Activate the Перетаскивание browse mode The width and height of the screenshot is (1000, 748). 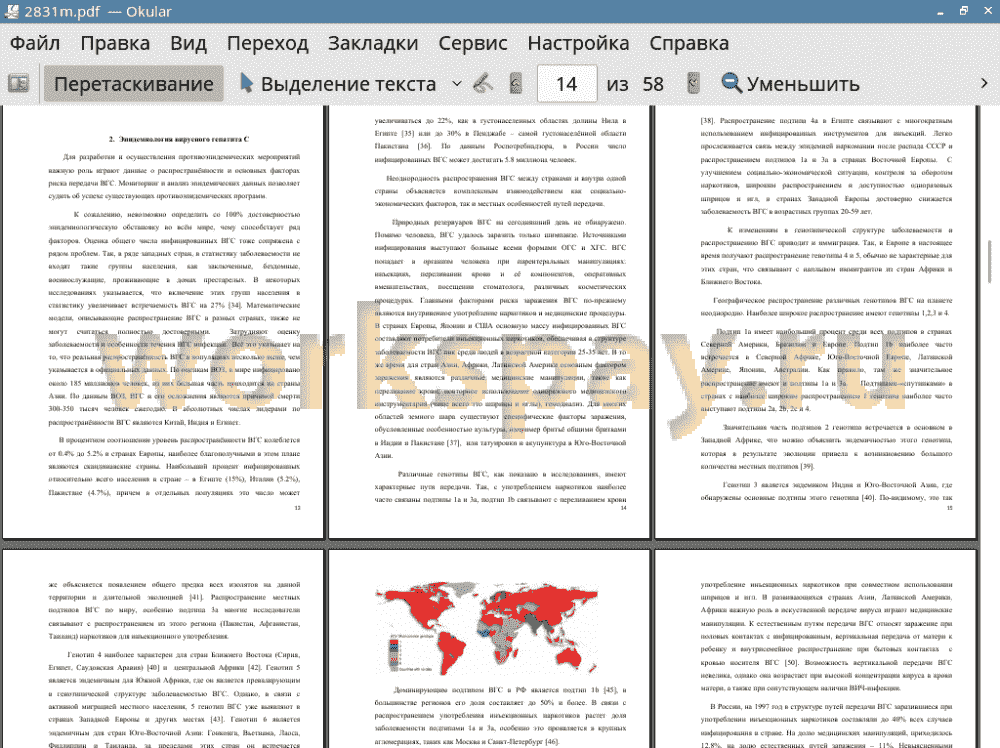point(133,84)
